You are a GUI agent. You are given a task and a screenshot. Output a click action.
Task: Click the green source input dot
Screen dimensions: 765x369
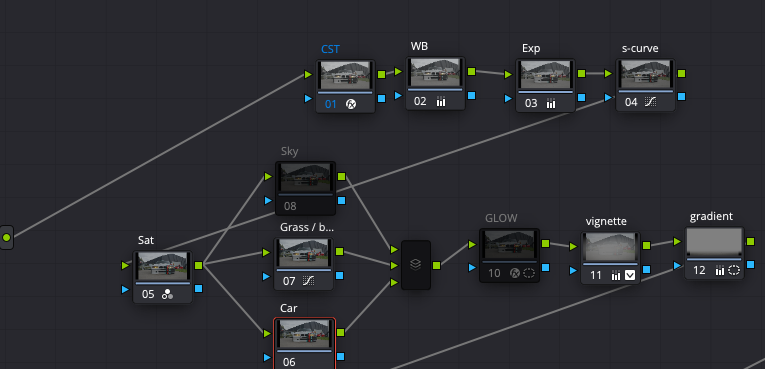(x=6, y=238)
